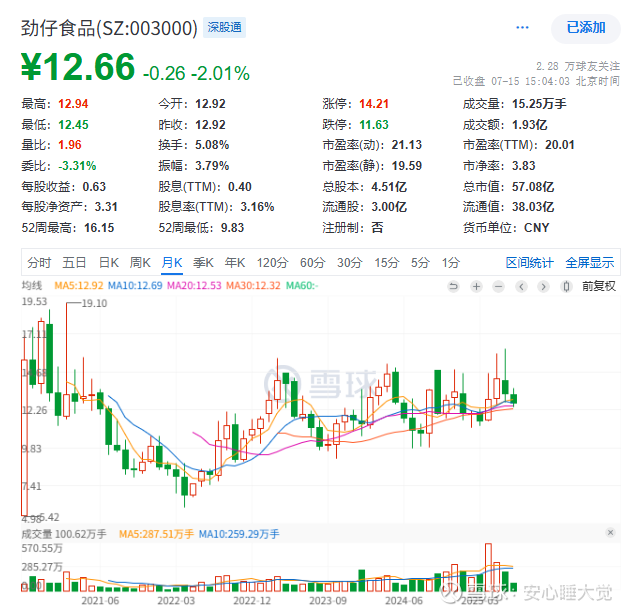Click the MA20:12.53 moving average label
The height and width of the screenshot is (612, 631).
point(194,286)
